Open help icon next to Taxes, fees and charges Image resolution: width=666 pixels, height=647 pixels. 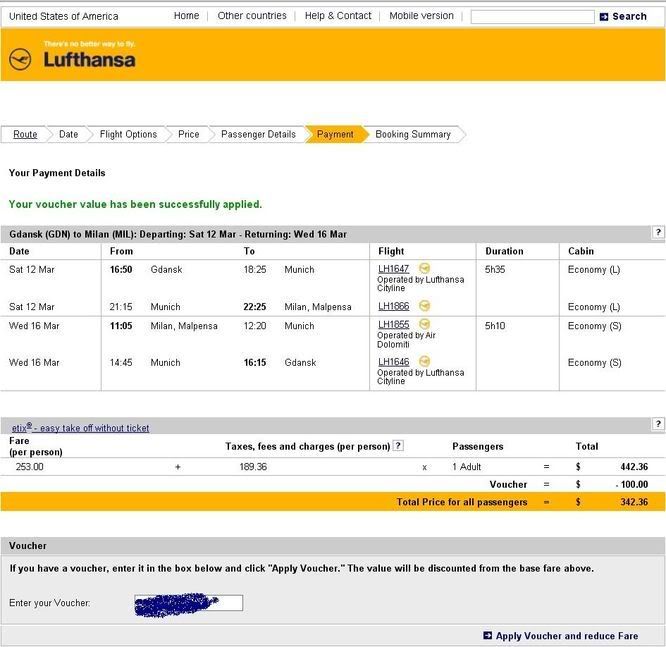[398, 446]
